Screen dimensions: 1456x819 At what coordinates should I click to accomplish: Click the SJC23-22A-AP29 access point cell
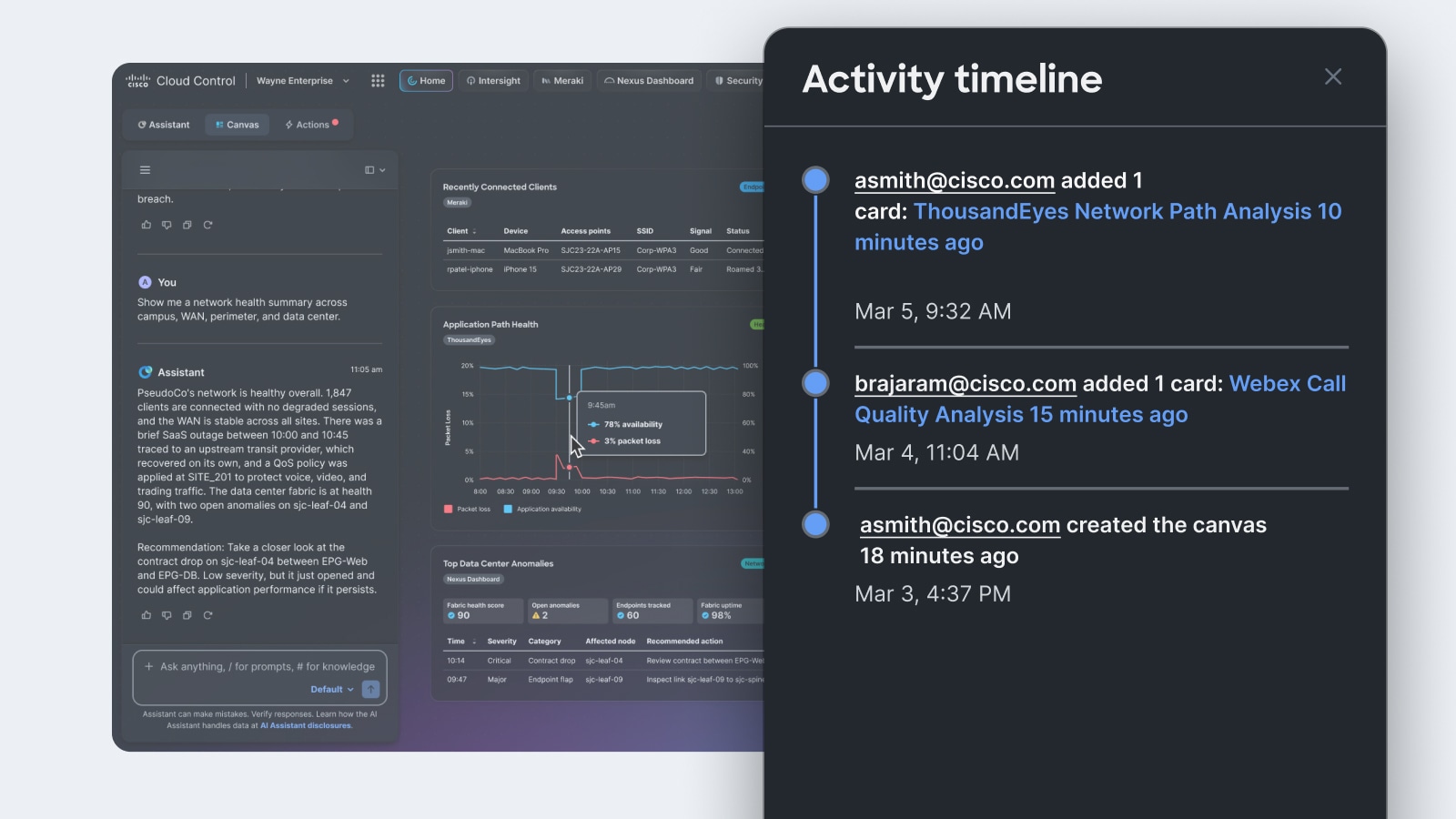(x=591, y=269)
